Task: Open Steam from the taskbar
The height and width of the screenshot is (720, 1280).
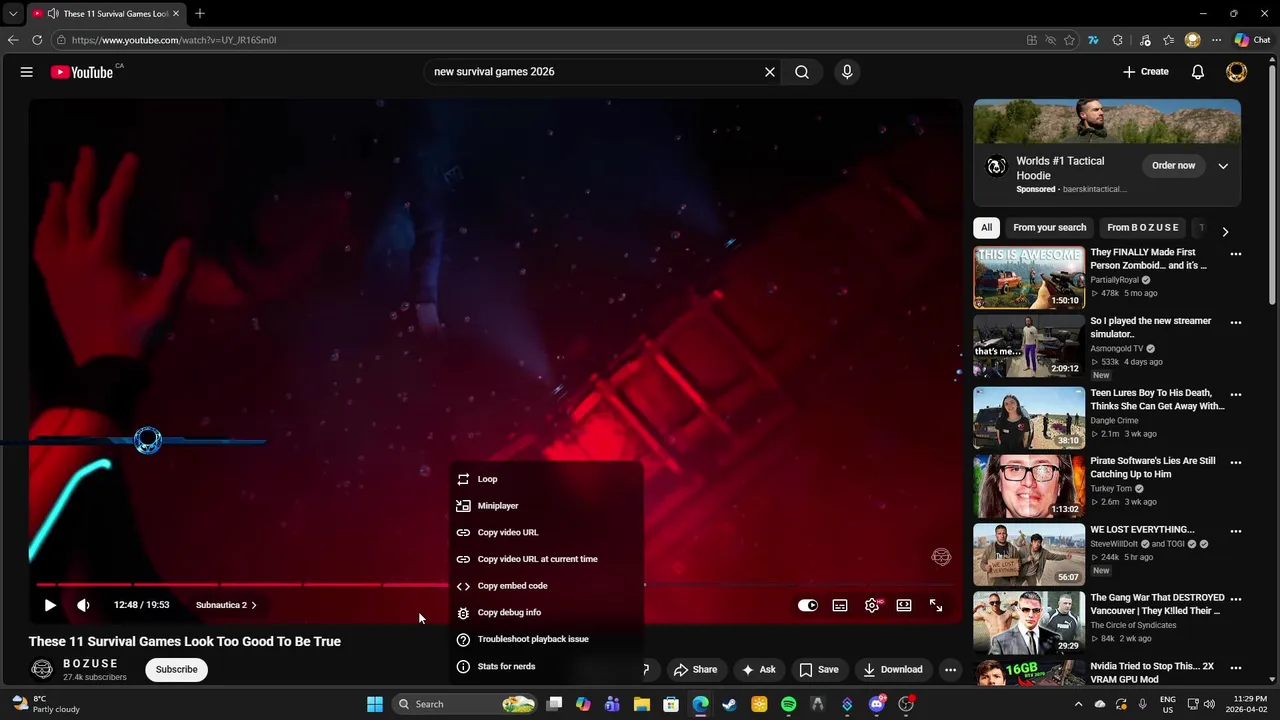Action: (729, 704)
